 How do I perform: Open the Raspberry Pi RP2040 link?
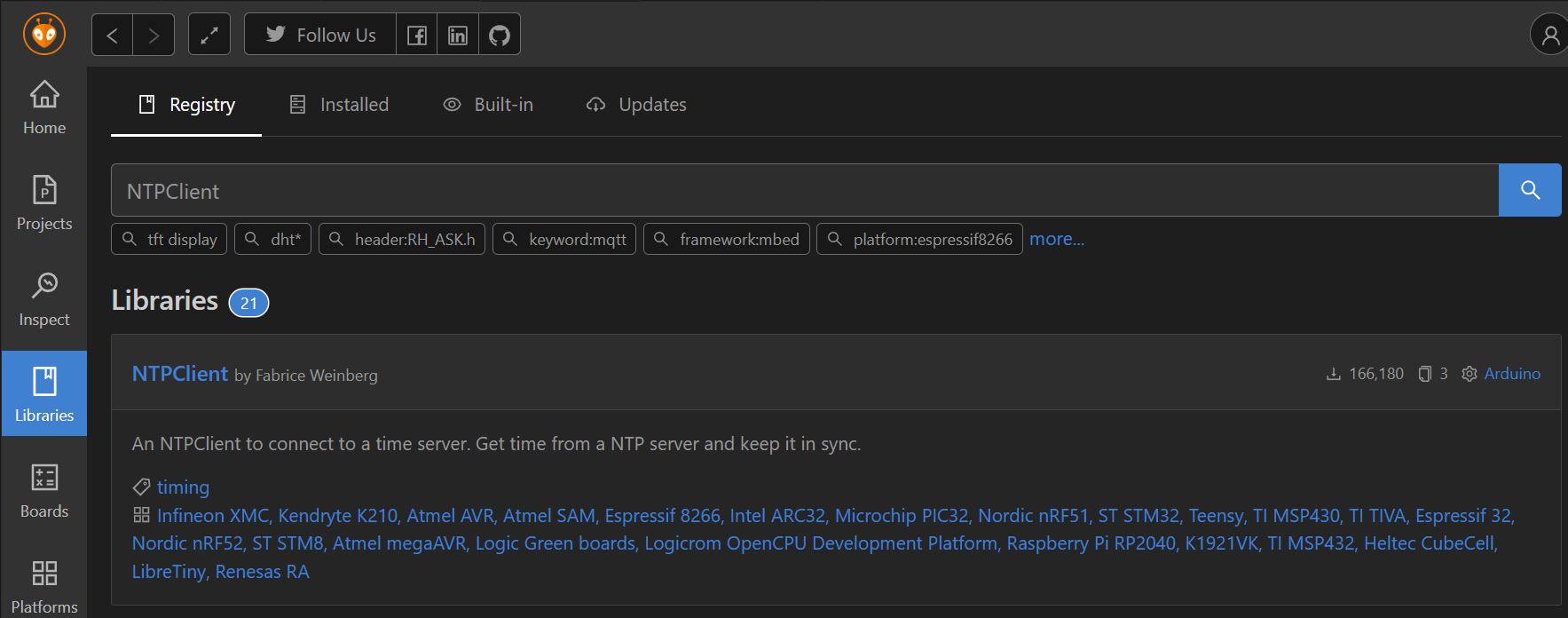[x=1091, y=543]
